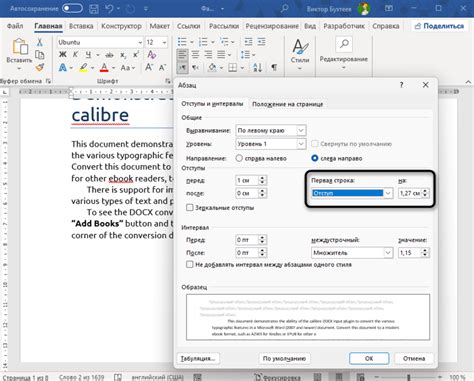Open text effects letter A icon

[x=62, y=68]
